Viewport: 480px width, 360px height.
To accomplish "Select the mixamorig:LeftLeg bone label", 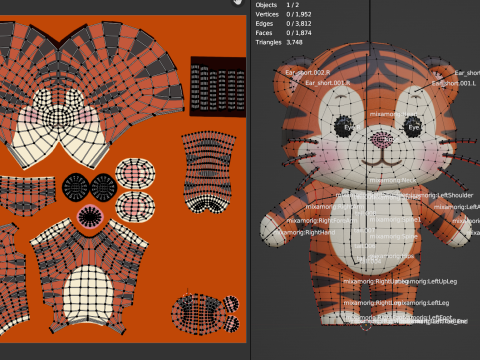I will click(423, 303).
